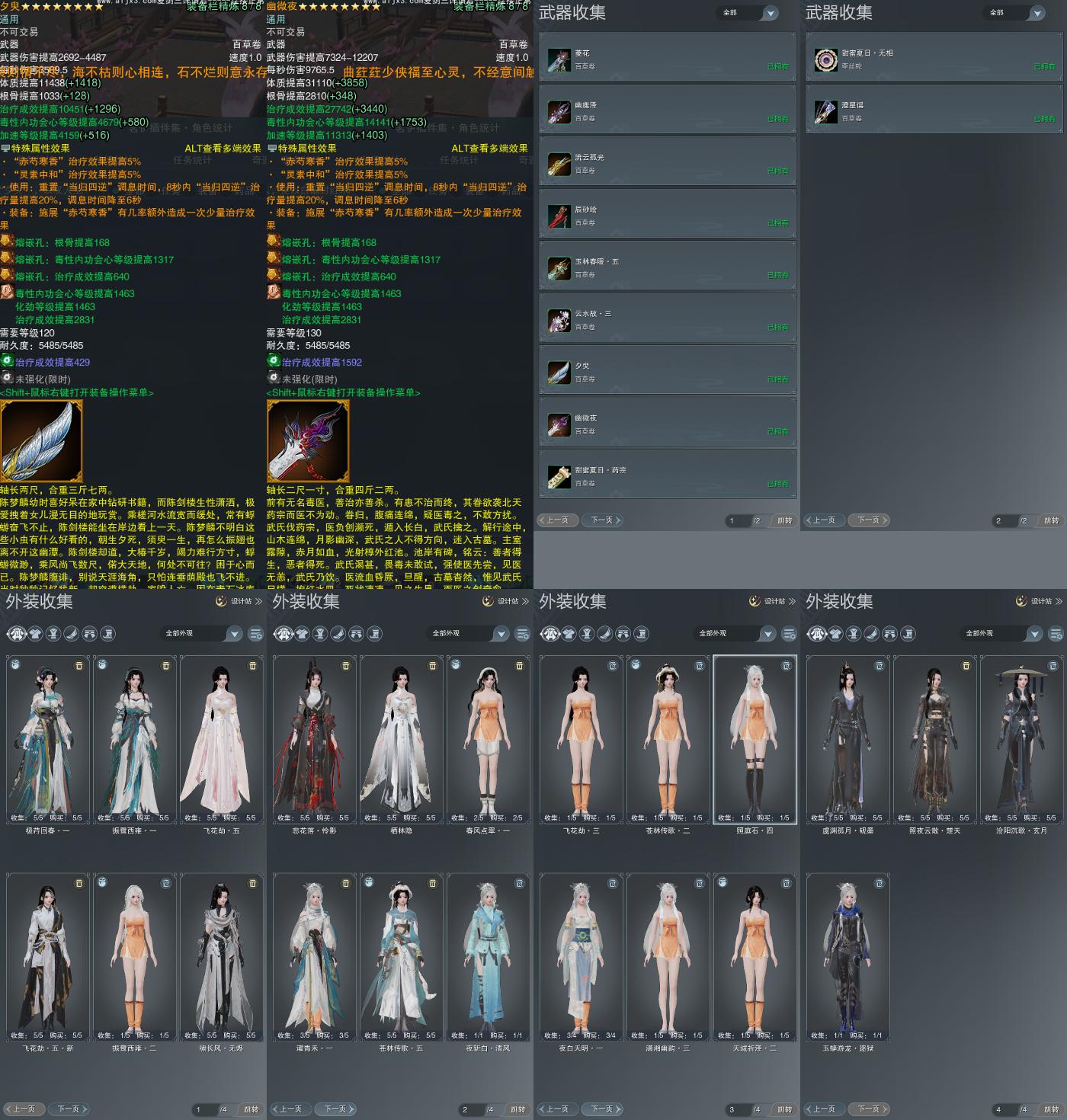This screenshot has width=1067, height=1120.
Task: Click the trash icon on 栖林隐 outfit card
Action: [x=433, y=666]
